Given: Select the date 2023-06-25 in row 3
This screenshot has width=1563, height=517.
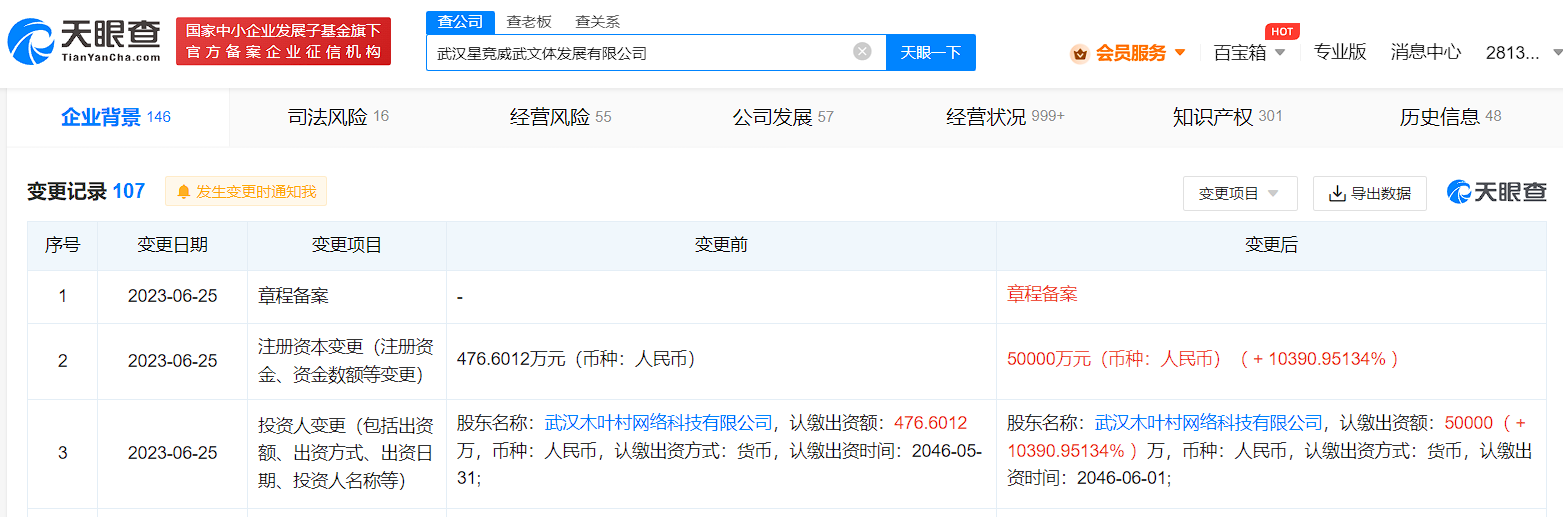Looking at the screenshot, I should (172, 453).
